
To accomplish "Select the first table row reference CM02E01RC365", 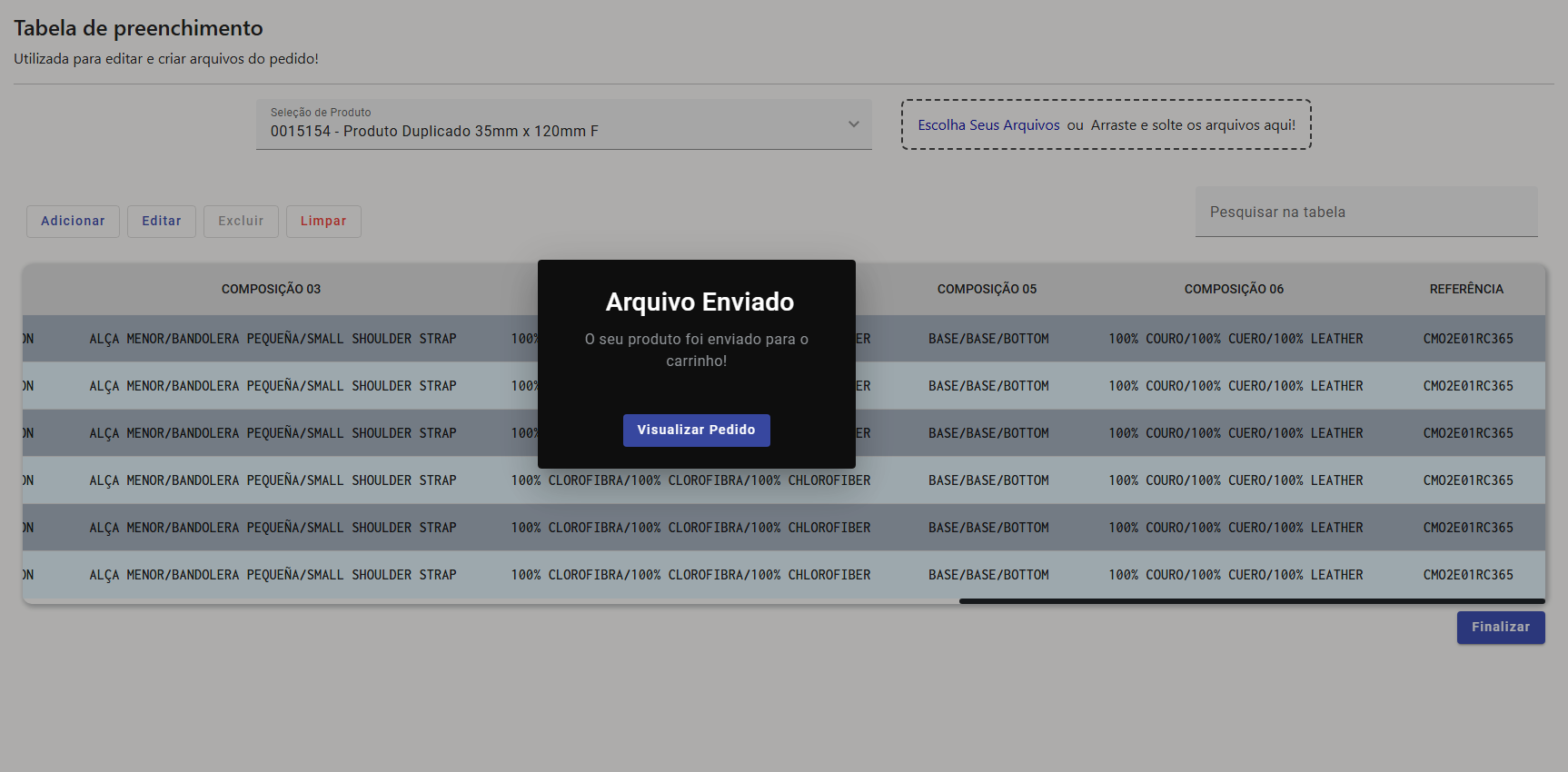I will (1467, 339).
